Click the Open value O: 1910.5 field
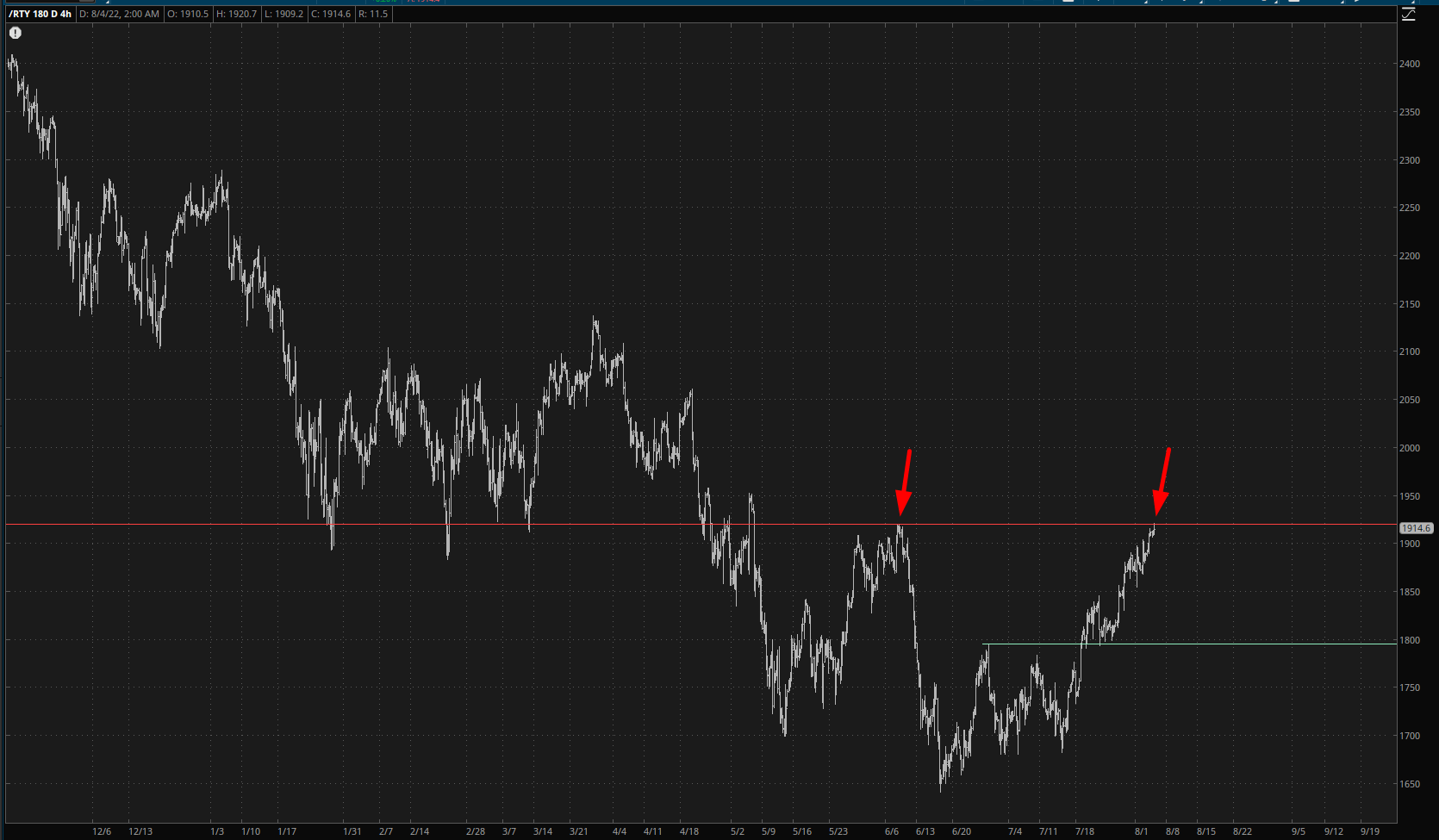1439x840 pixels. click(x=188, y=14)
